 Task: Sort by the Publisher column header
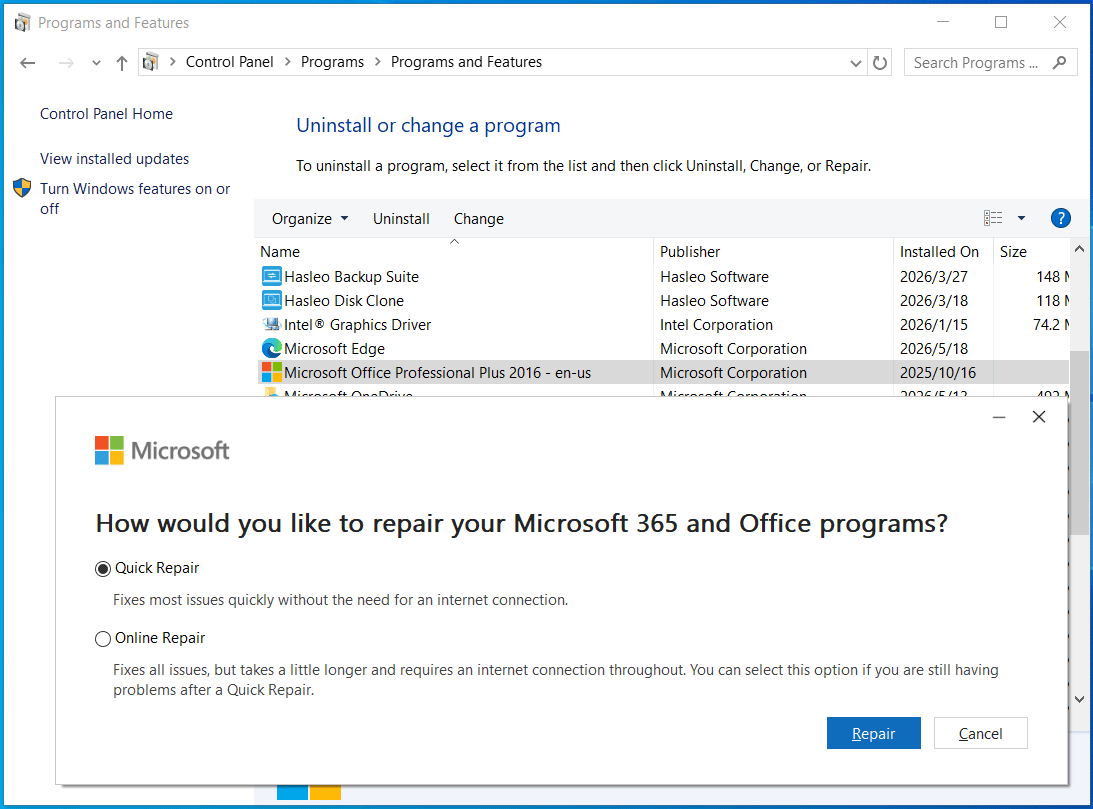773,252
